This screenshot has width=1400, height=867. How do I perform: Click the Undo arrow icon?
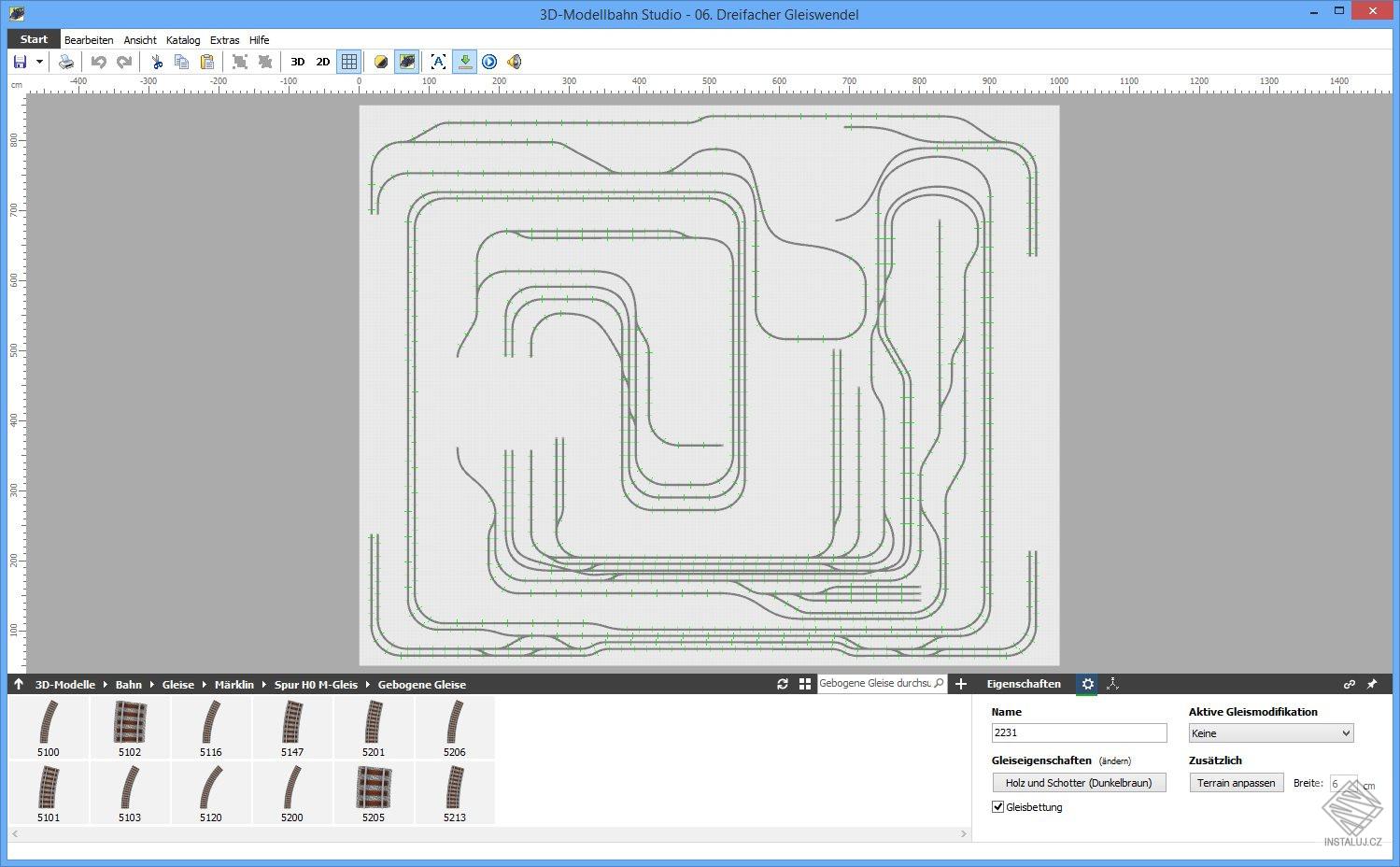click(100, 62)
